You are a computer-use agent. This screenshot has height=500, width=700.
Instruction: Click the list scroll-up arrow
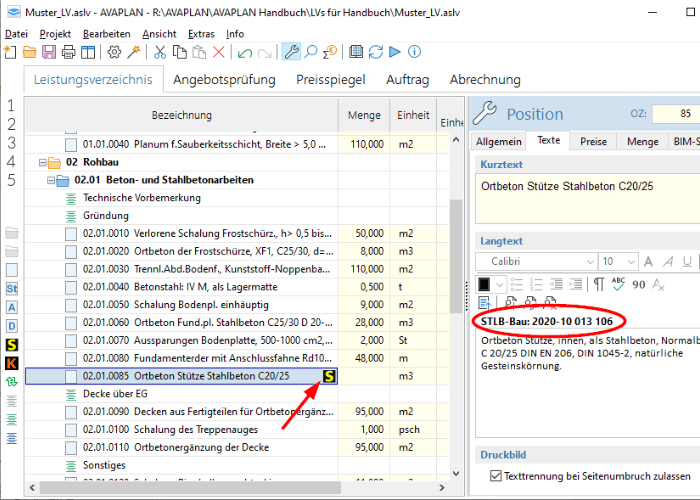click(x=456, y=140)
